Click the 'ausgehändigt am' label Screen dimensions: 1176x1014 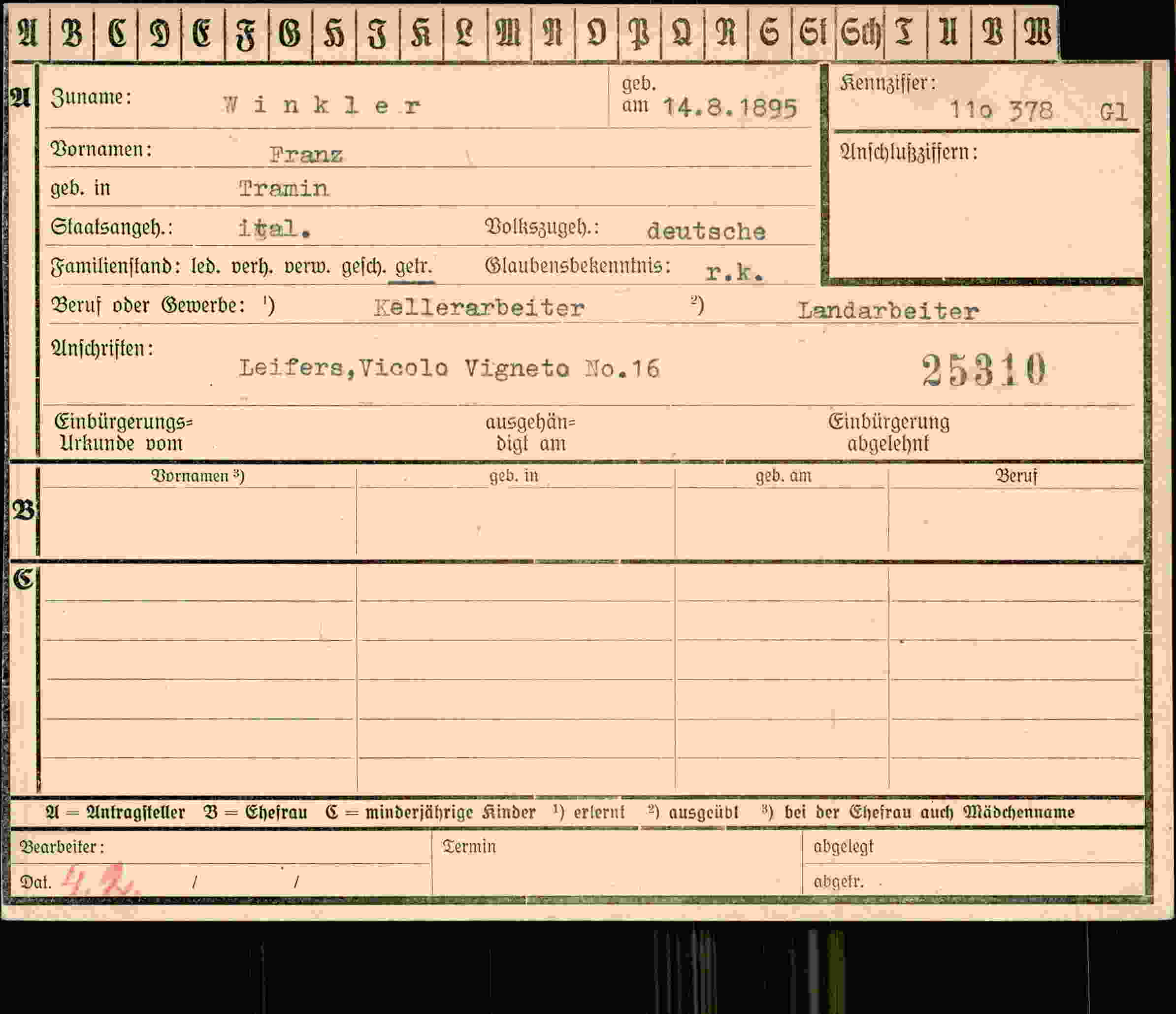coord(531,432)
